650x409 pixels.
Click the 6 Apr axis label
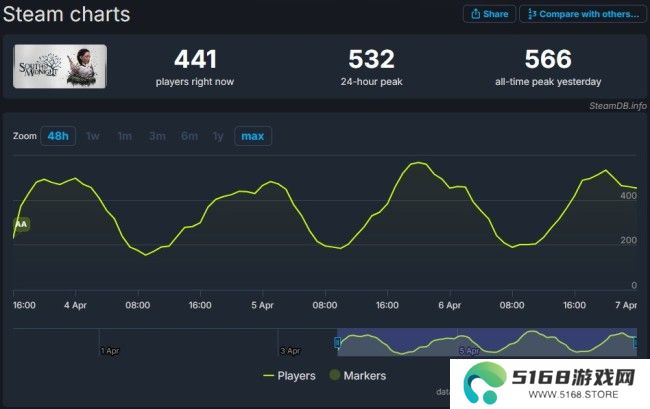pos(450,305)
